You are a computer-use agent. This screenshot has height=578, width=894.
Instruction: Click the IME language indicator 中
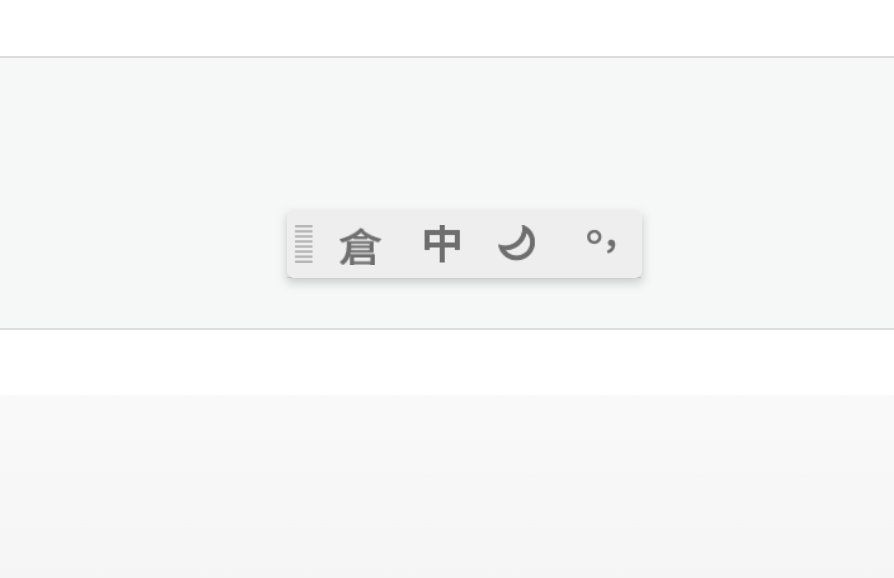pos(442,245)
